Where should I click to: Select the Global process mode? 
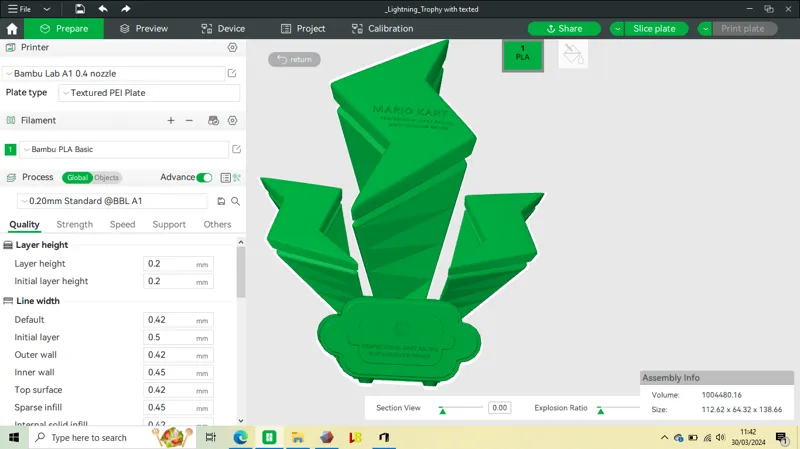click(78, 178)
